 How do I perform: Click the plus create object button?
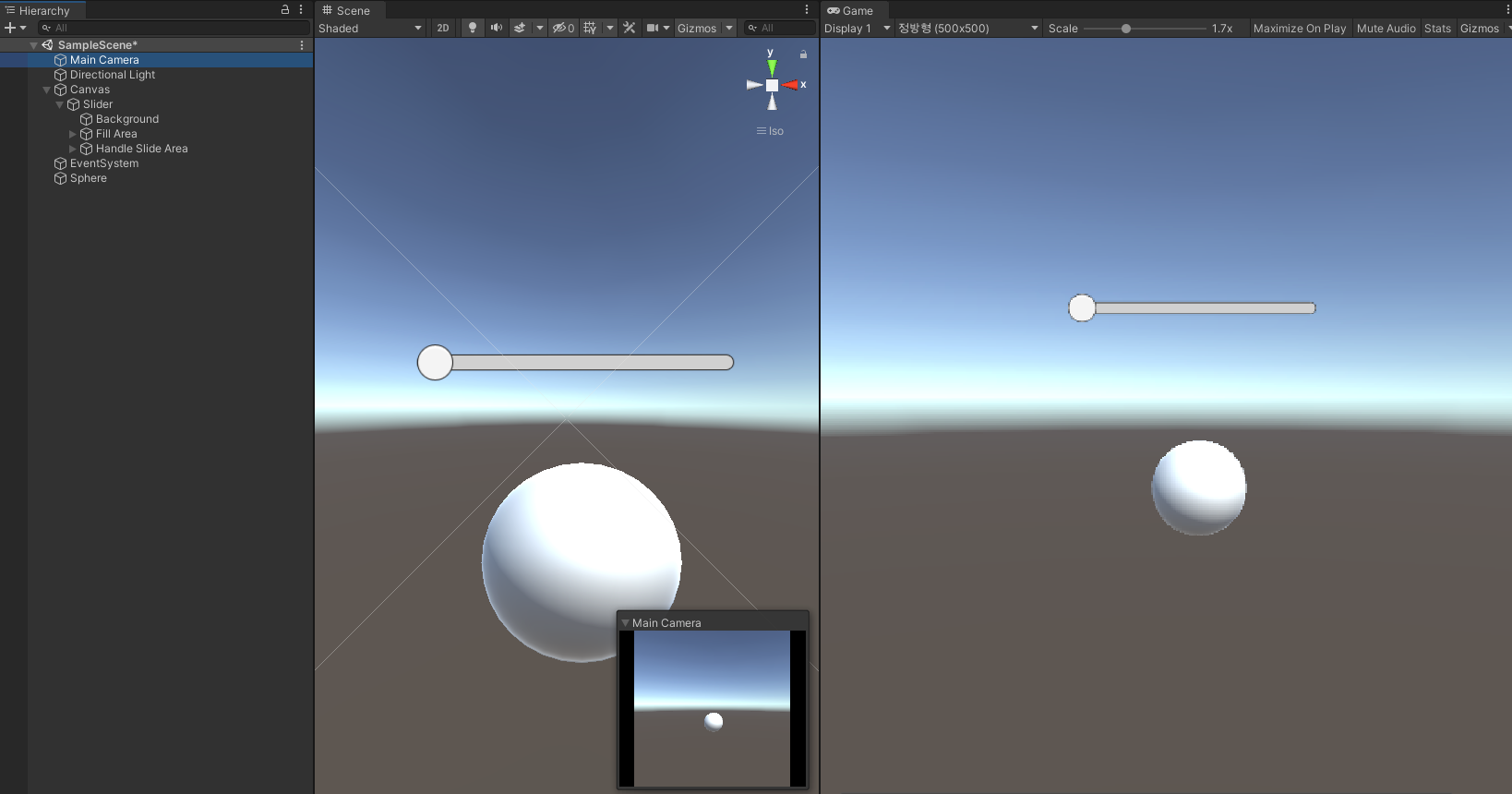10,28
